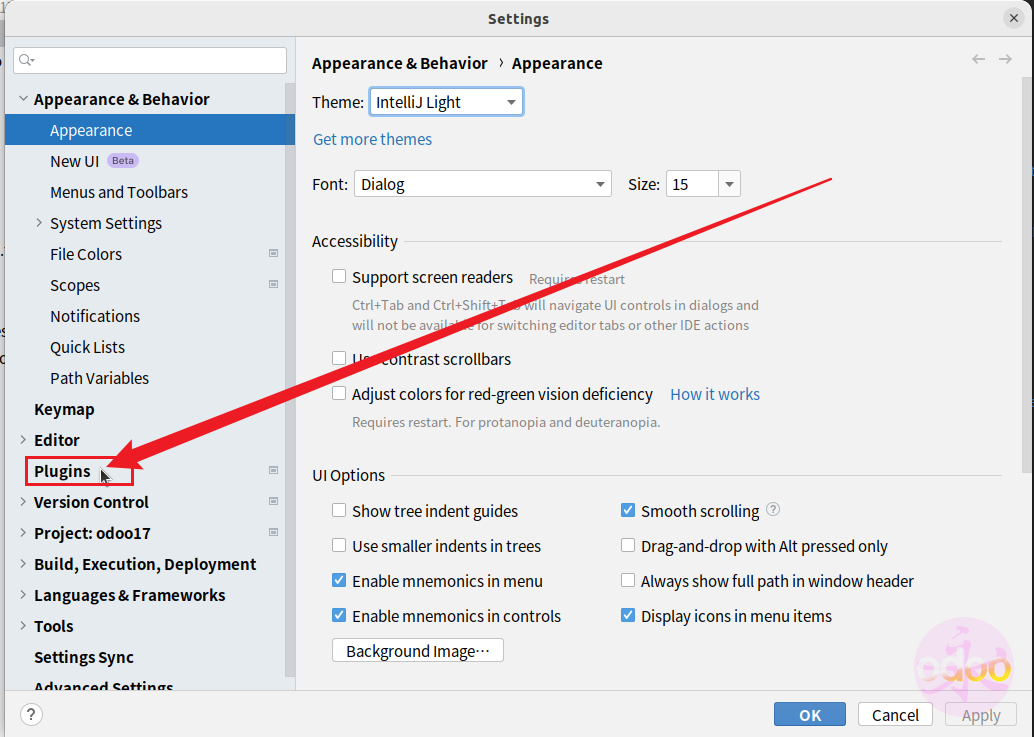Expand the Version Control section
1034x737 pixels.
point(23,502)
